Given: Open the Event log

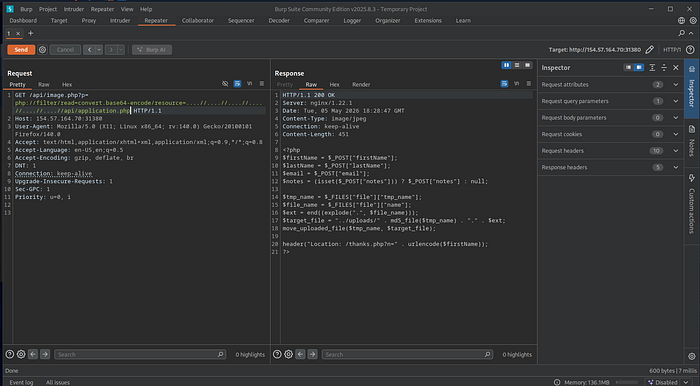Looking at the screenshot, I should pyautogui.click(x=21, y=382).
